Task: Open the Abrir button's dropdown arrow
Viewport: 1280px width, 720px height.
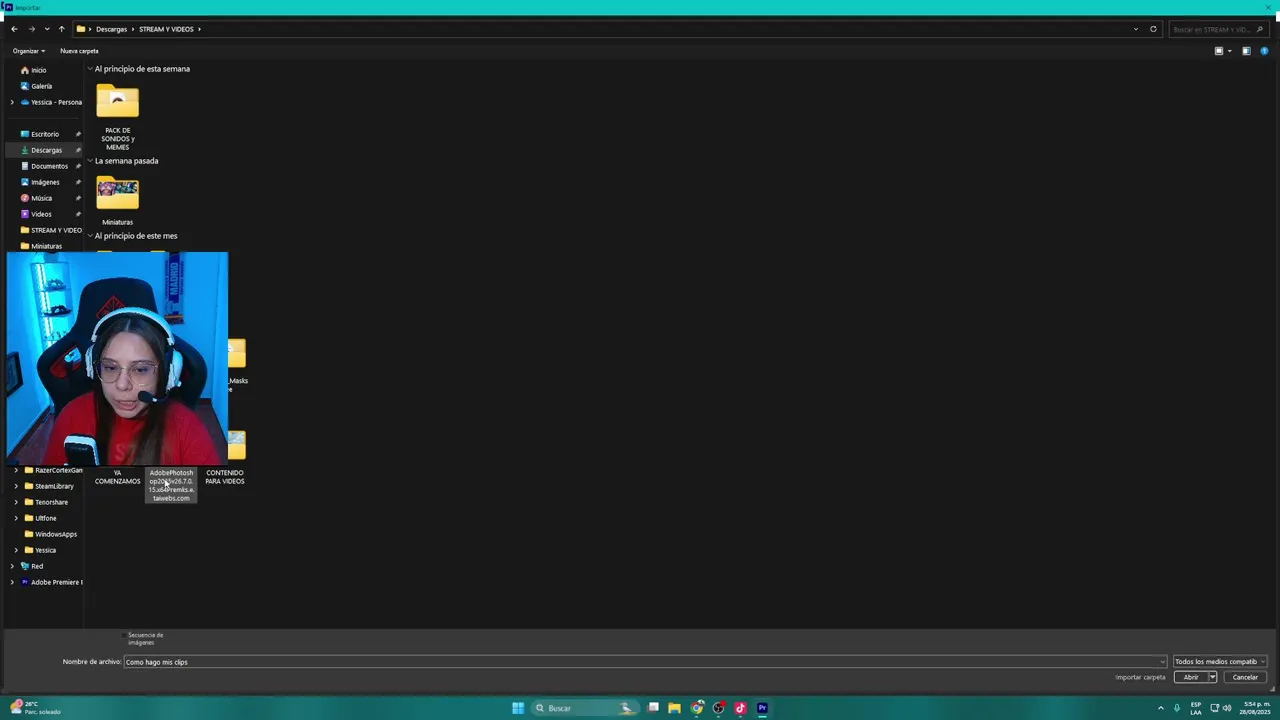Action: (1213, 678)
